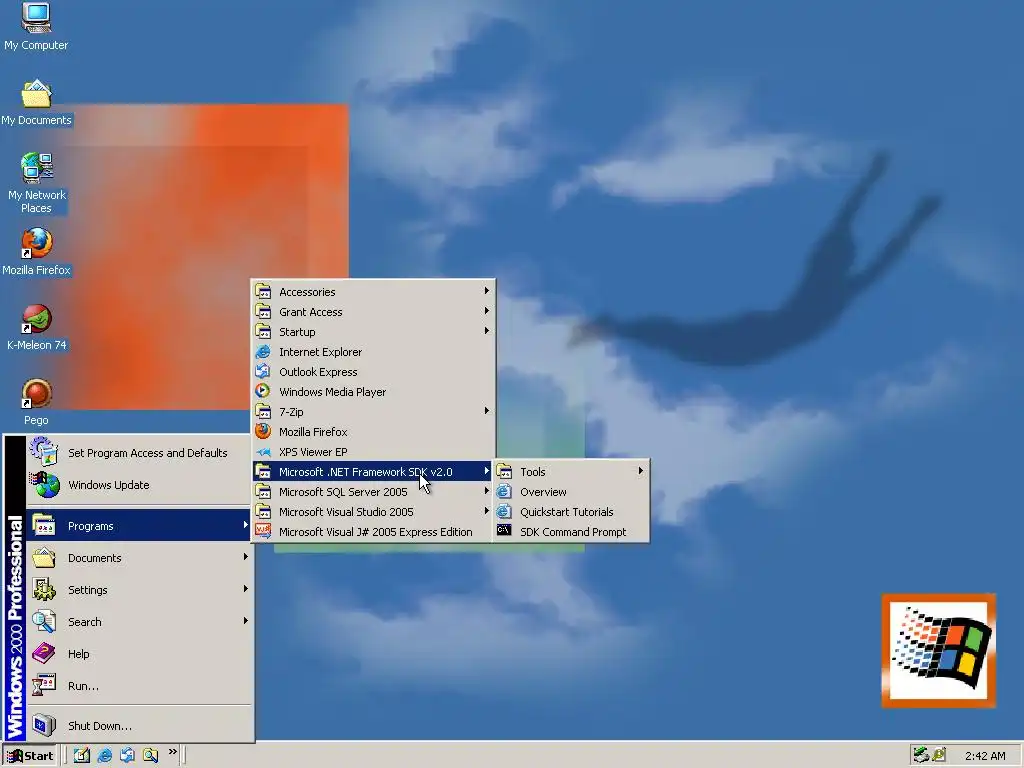Screen dimensions: 1024x768
Task: Click the Overview document icon in SDK submenu
Action: (504, 491)
